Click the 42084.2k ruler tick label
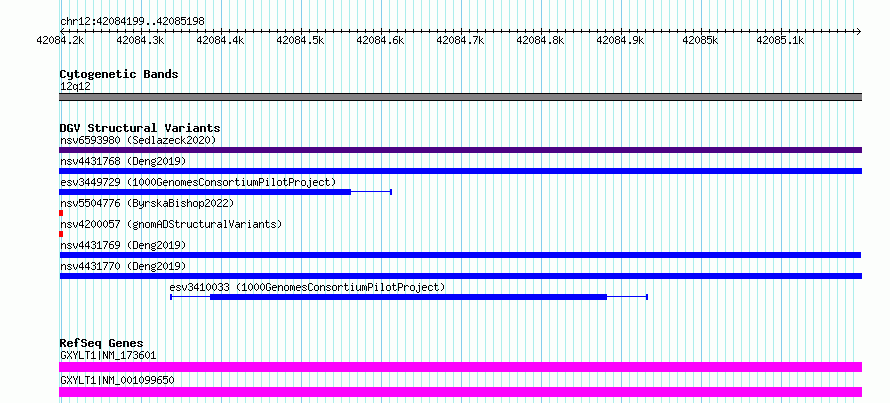The width and height of the screenshot is (890, 403). (60, 40)
